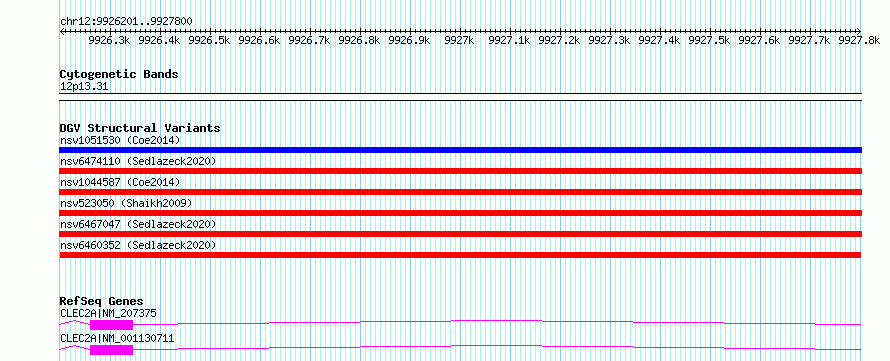
Task: Click the 9926.5k ruler tick label
Action: pyautogui.click(x=209, y=40)
